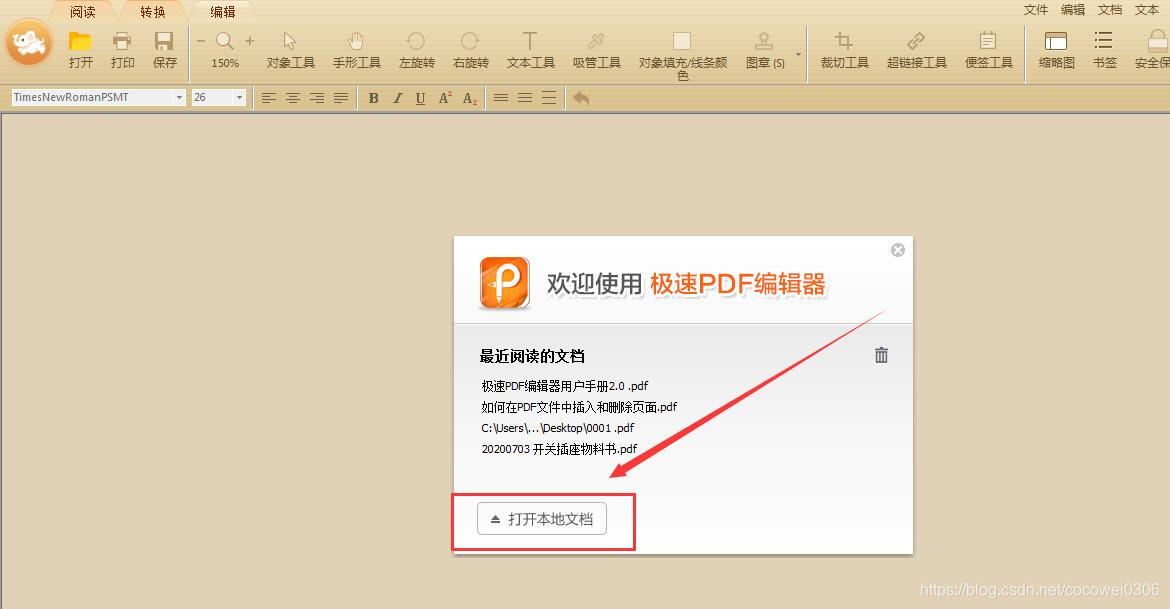The height and width of the screenshot is (609, 1170).
Task: Toggle italic formatting
Action: click(x=397, y=98)
